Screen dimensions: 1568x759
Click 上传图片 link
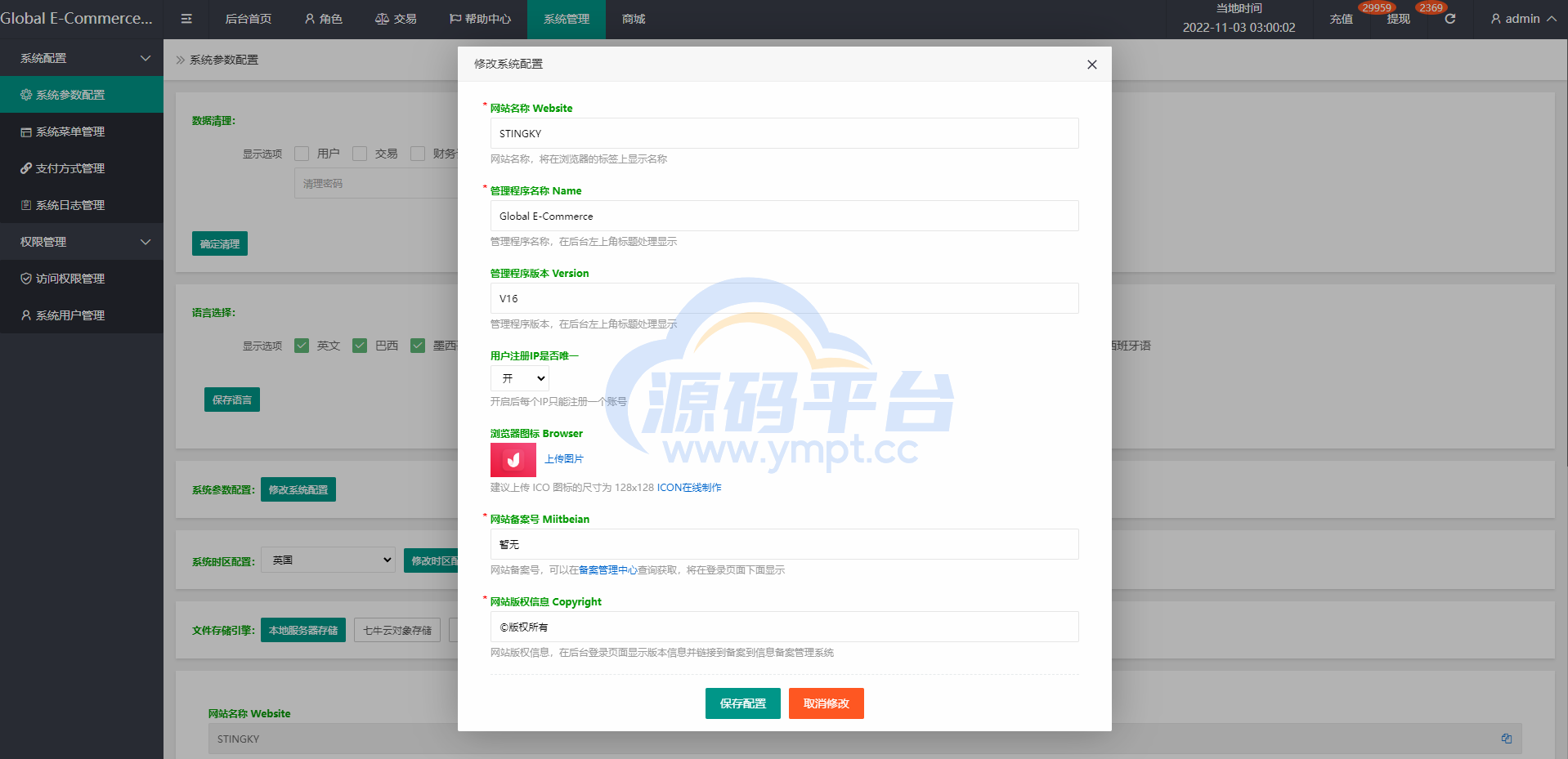tap(564, 459)
